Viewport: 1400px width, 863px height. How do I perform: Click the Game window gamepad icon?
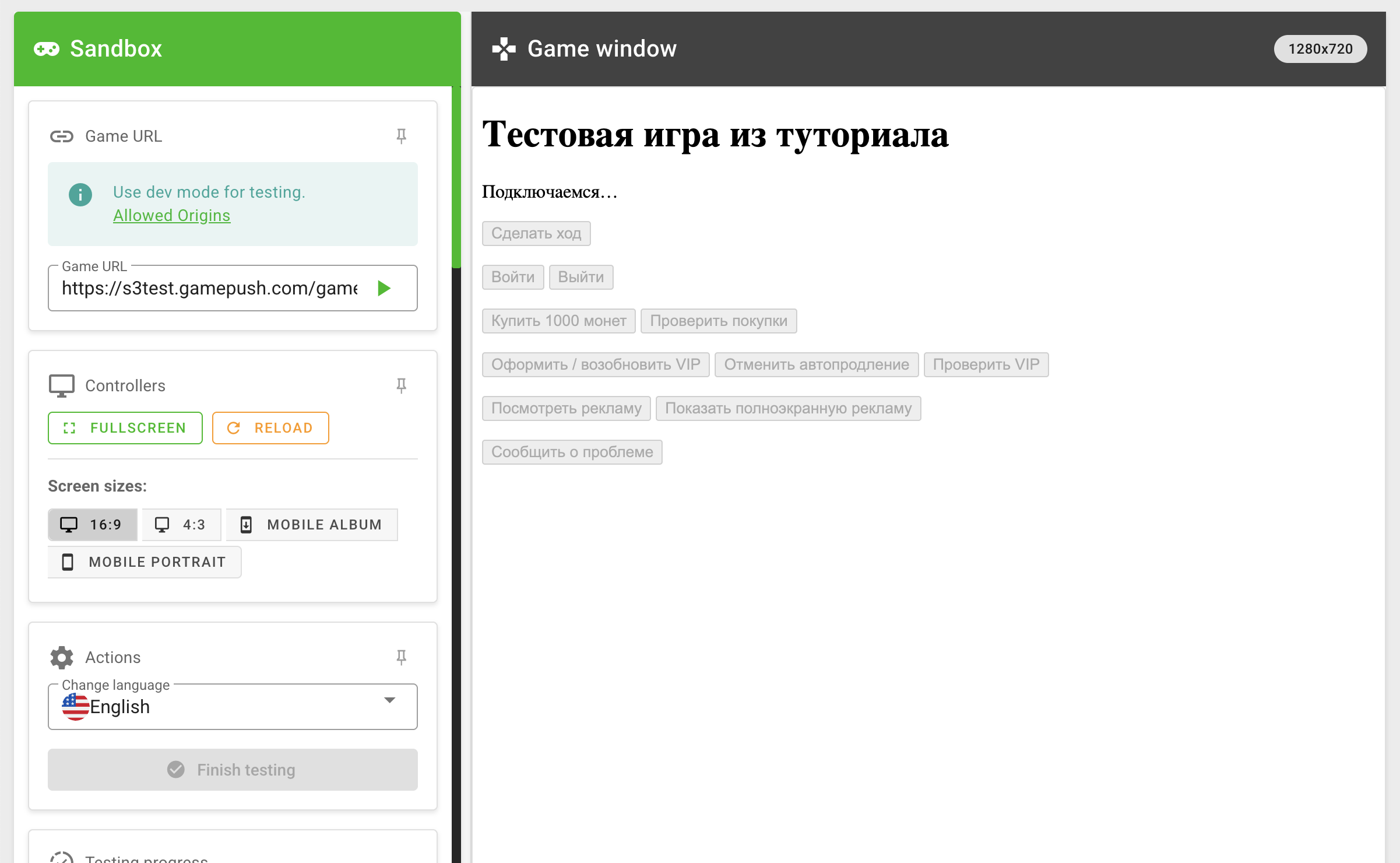(504, 49)
